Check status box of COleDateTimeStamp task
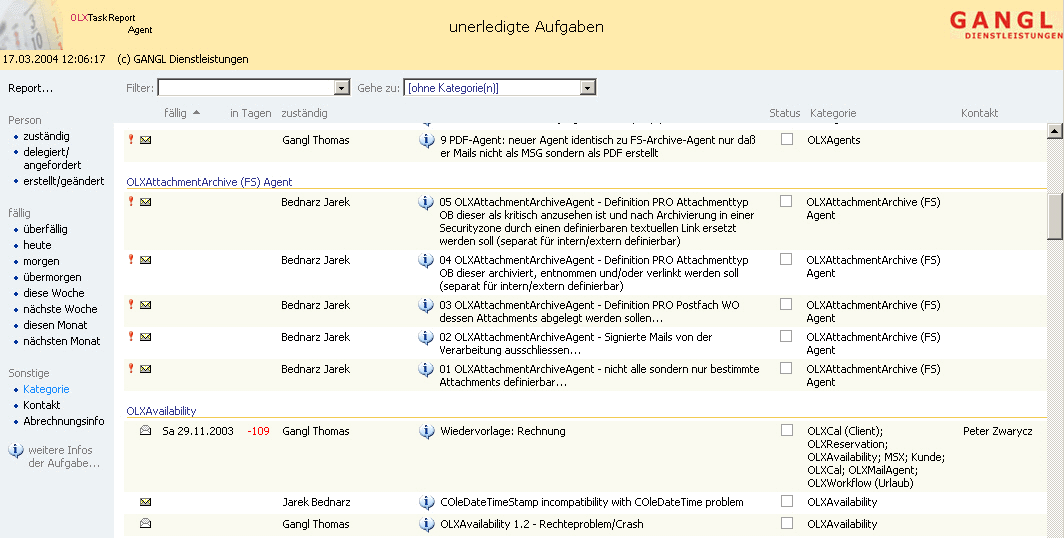 click(x=787, y=501)
